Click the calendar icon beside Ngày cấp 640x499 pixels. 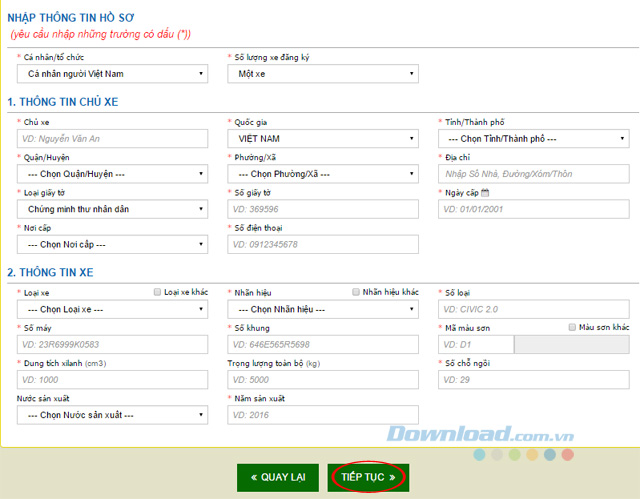coord(486,192)
